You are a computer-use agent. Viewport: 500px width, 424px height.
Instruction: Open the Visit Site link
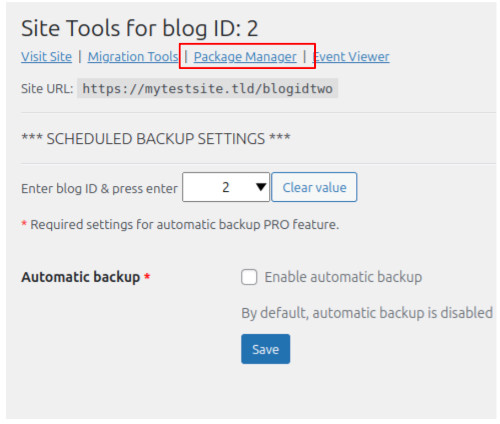click(x=46, y=57)
